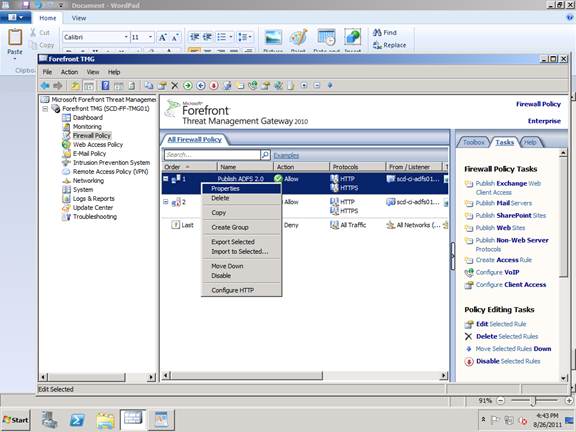Collapse rule 1 with its minus box
Viewport: 576px width, 432px height.
(166, 179)
